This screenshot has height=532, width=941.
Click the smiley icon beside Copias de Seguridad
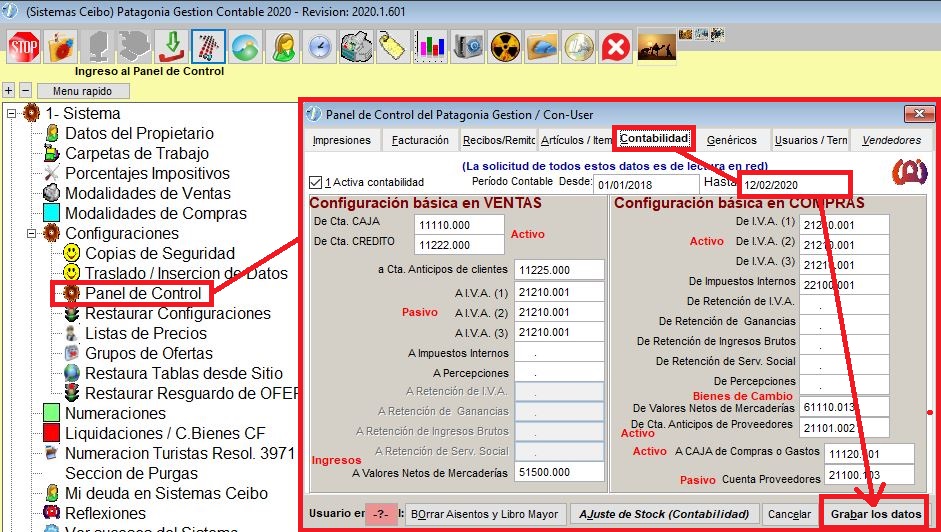click(x=72, y=253)
